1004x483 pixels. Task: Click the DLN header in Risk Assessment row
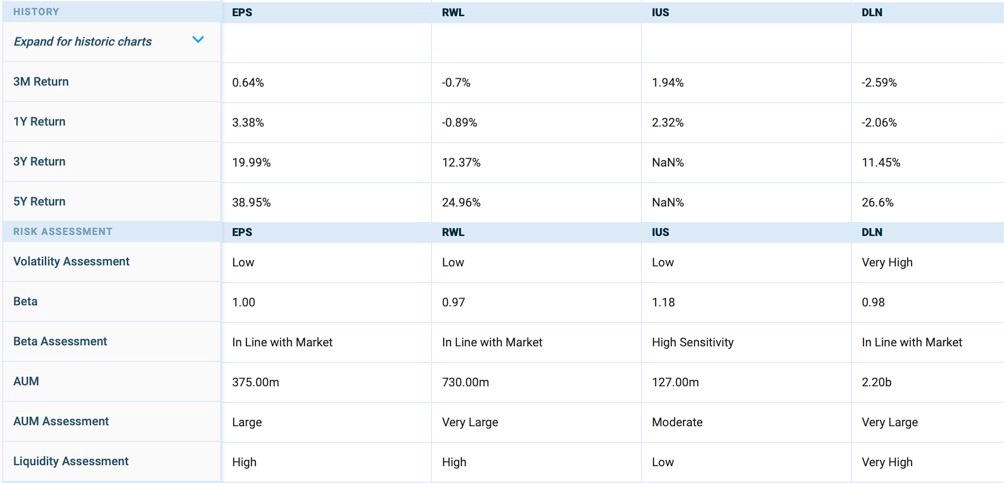pos(872,232)
